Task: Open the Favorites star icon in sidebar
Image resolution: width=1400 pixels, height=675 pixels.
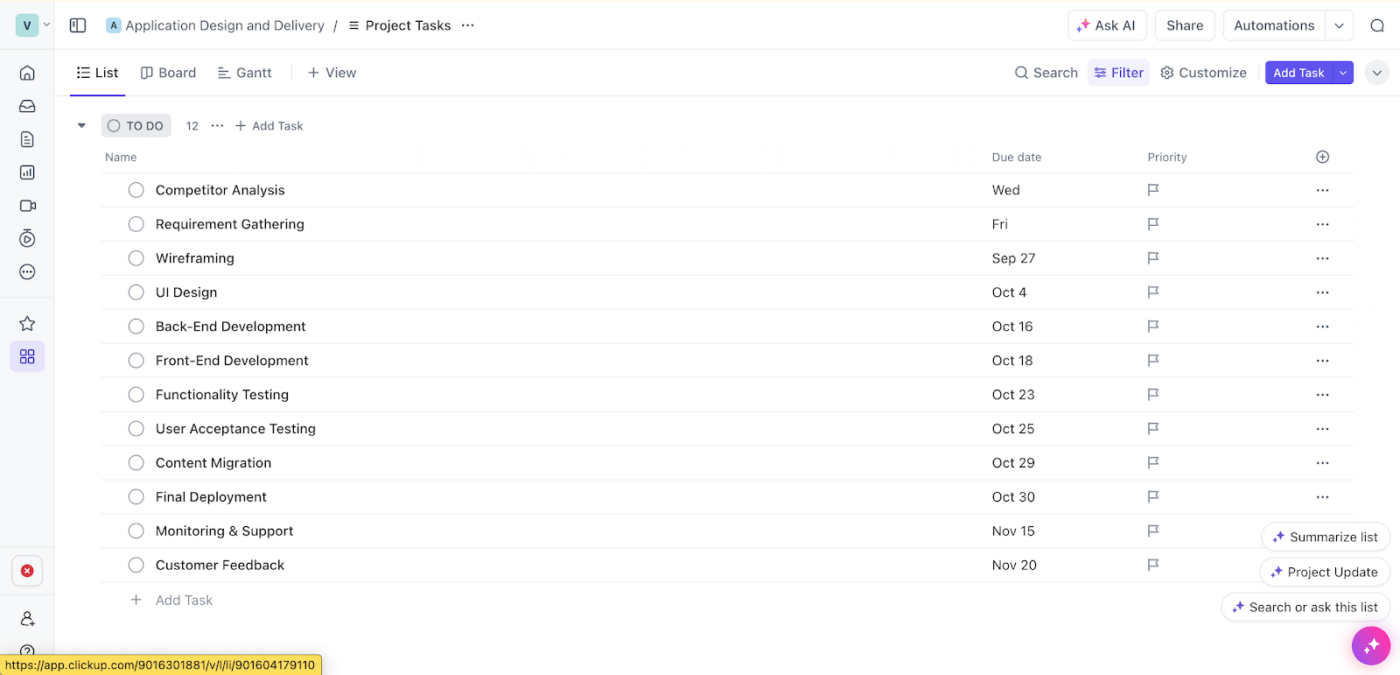Action: tap(27, 323)
